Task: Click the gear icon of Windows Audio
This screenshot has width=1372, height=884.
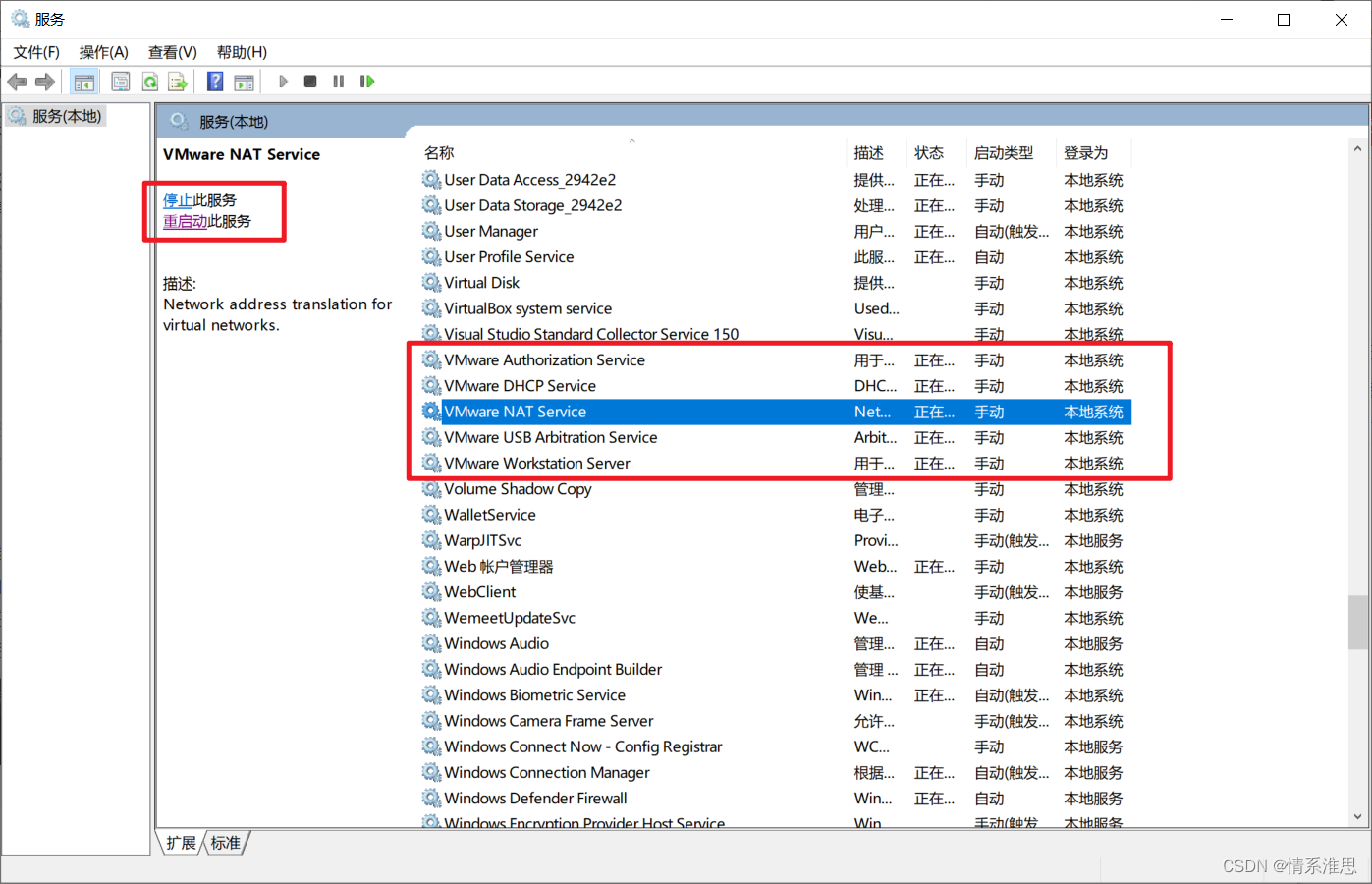Action: click(431, 643)
